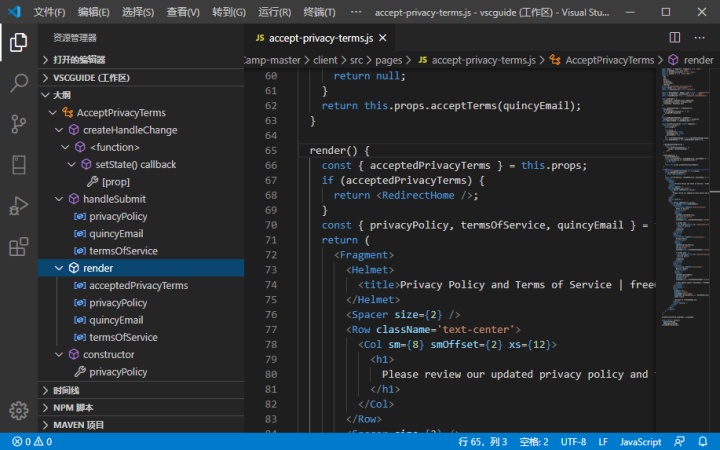Click the code minimap overview
Screen dimensions: 720x450
coord(685,197)
